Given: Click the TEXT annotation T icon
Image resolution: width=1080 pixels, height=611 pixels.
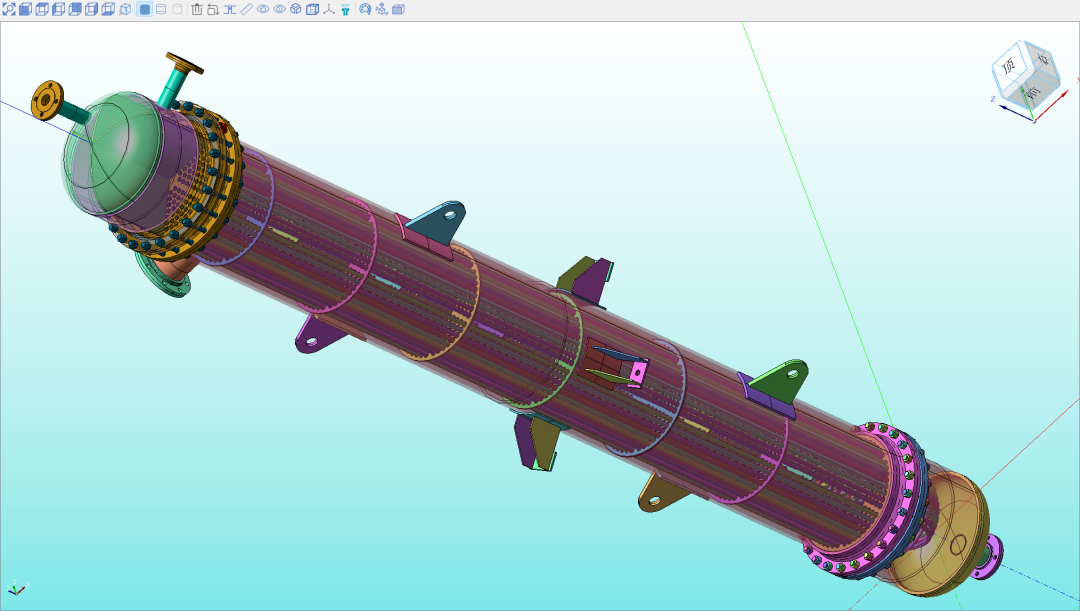Looking at the screenshot, I should click(346, 10).
